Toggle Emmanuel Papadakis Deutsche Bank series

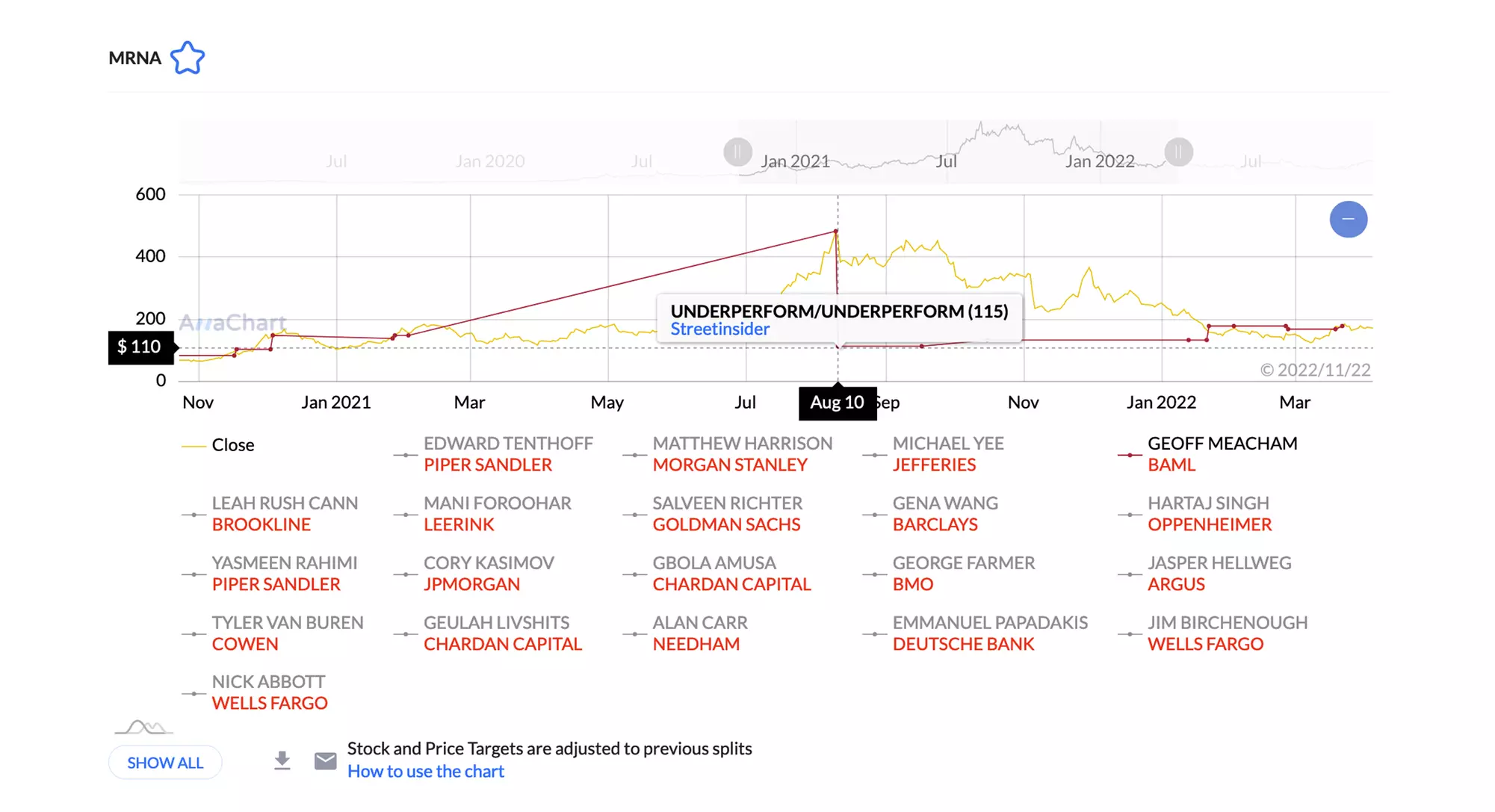(x=976, y=633)
